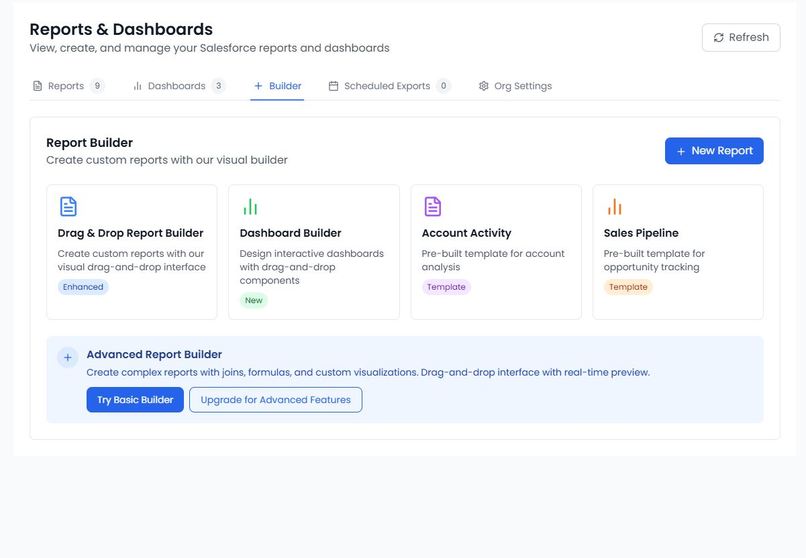Viewport: 806px width, 558px height.
Task: Select the Builder tab
Action: [277, 86]
